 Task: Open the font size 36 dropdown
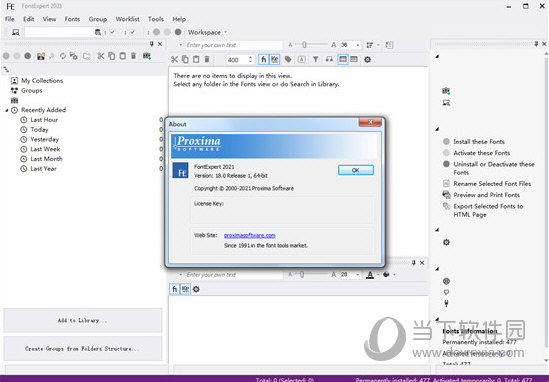(357, 45)
